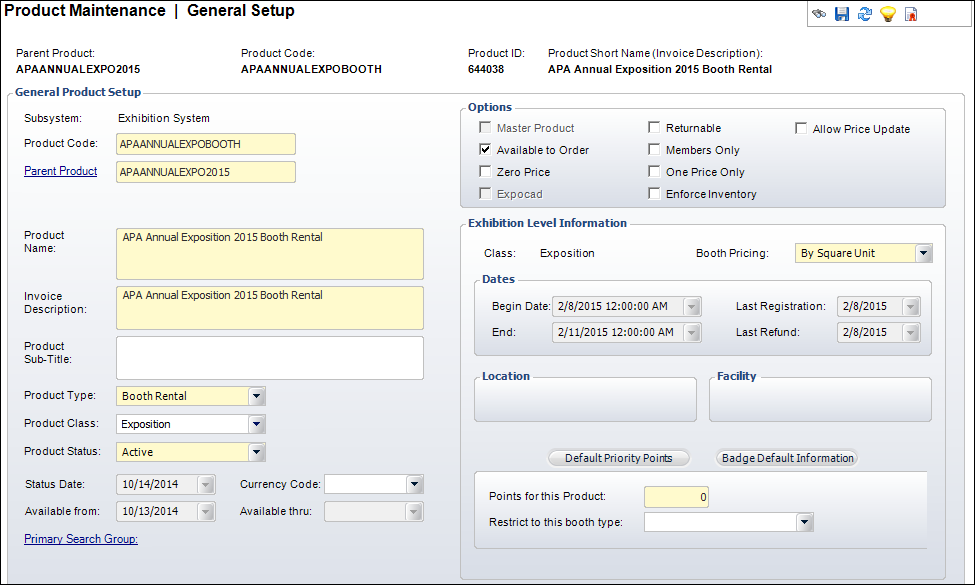Screen dimensions: 975x585
Task: Click the Invoice Description text box
Action: (x=270, y=308)
